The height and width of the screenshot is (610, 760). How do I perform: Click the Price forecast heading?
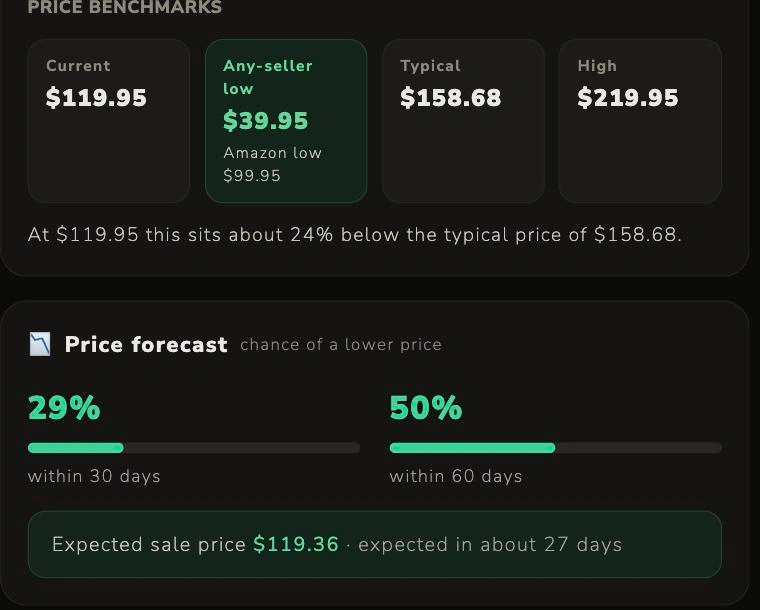(146, 344)
